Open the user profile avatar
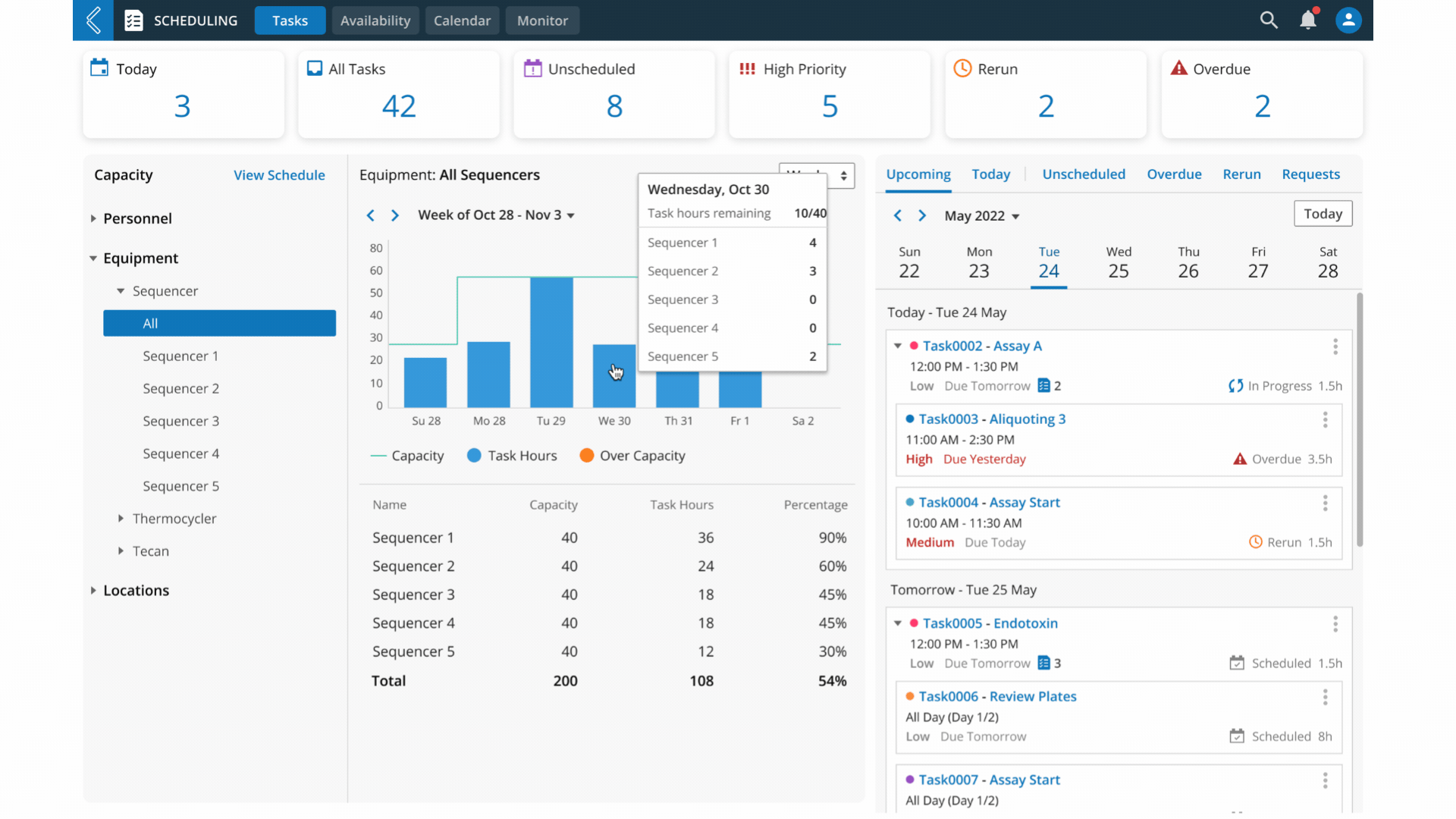1456x819 pixels. 1348,20
